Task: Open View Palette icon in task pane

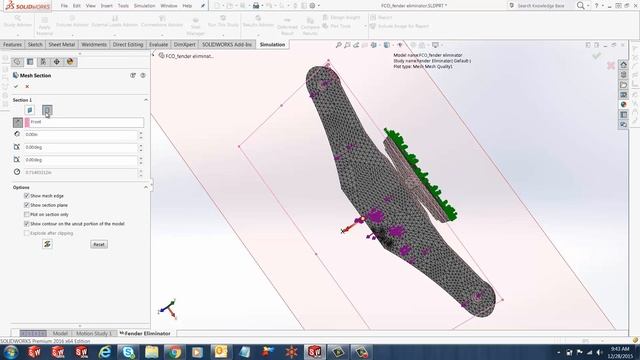Action: coord(623,95)
